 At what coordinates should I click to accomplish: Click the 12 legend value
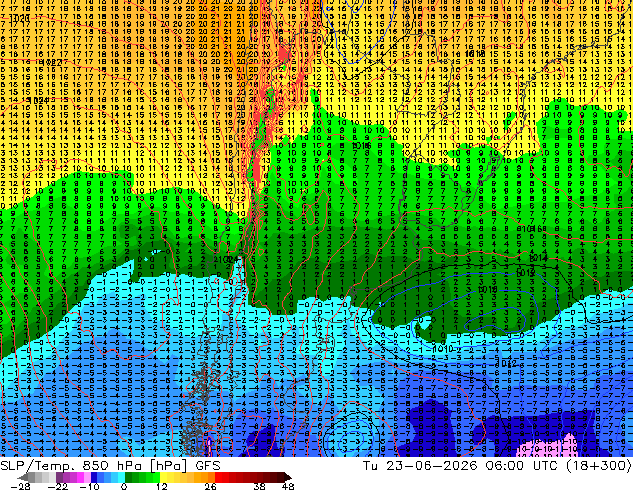coord(162,486)
